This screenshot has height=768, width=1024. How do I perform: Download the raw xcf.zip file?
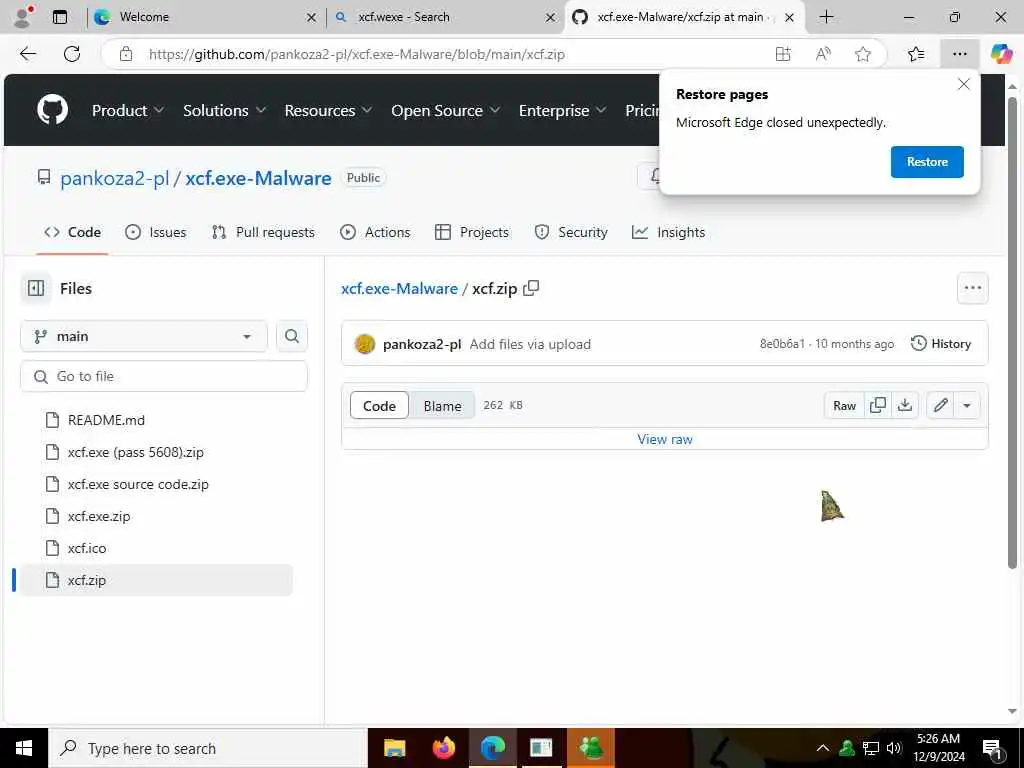[x=904, y=406]
